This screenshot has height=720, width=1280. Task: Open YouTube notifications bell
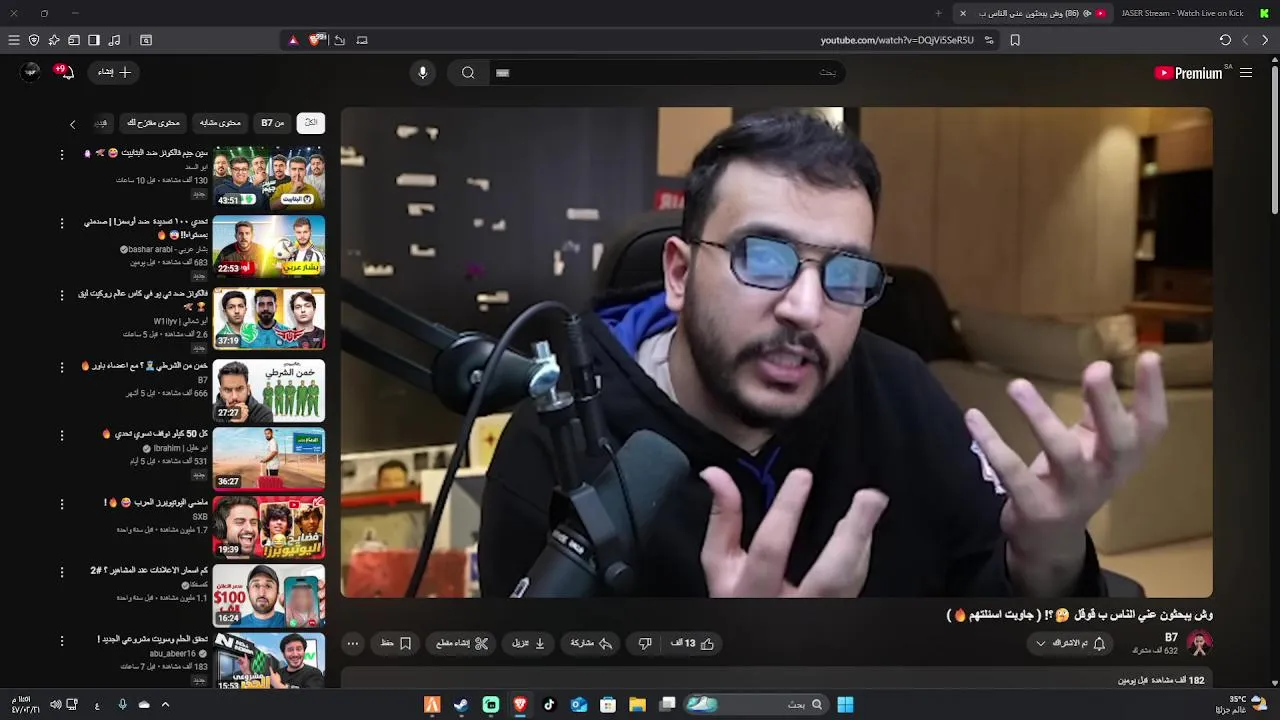click(66, 72)
